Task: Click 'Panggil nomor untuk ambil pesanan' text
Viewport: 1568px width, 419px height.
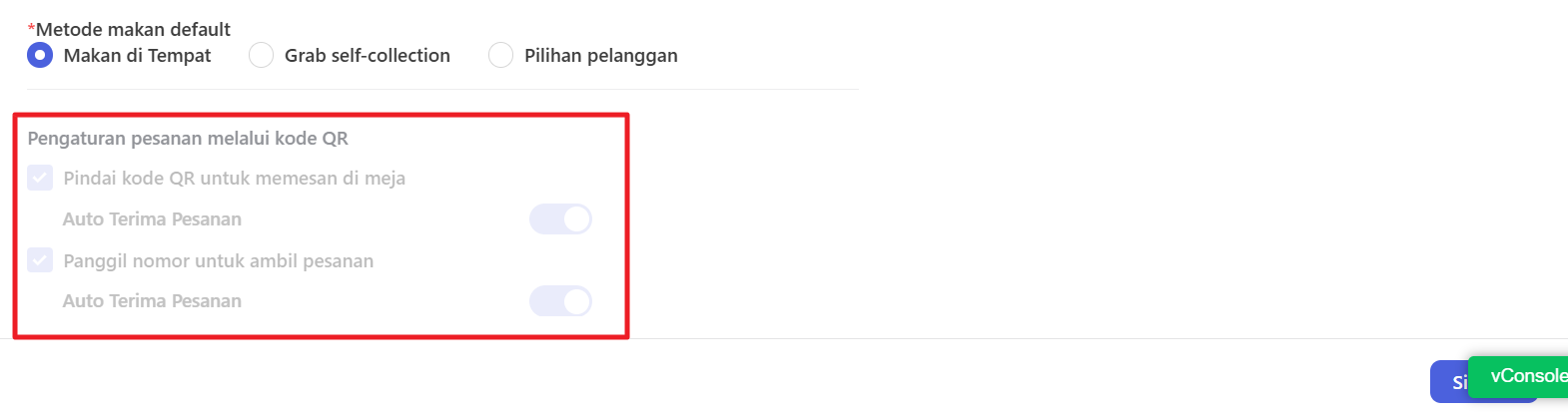Action: 219,260
